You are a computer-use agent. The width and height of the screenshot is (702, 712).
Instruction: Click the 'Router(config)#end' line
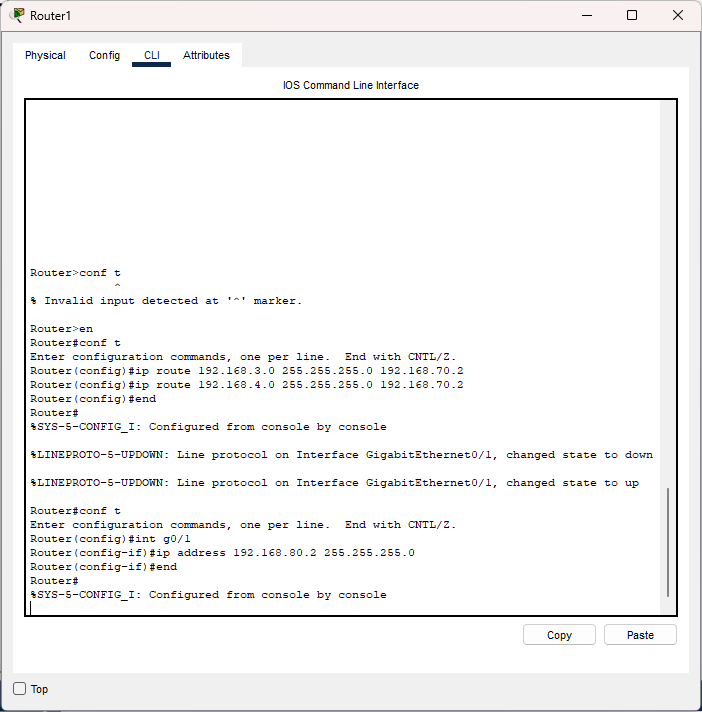pyautogui.click(x=93, y=399)
